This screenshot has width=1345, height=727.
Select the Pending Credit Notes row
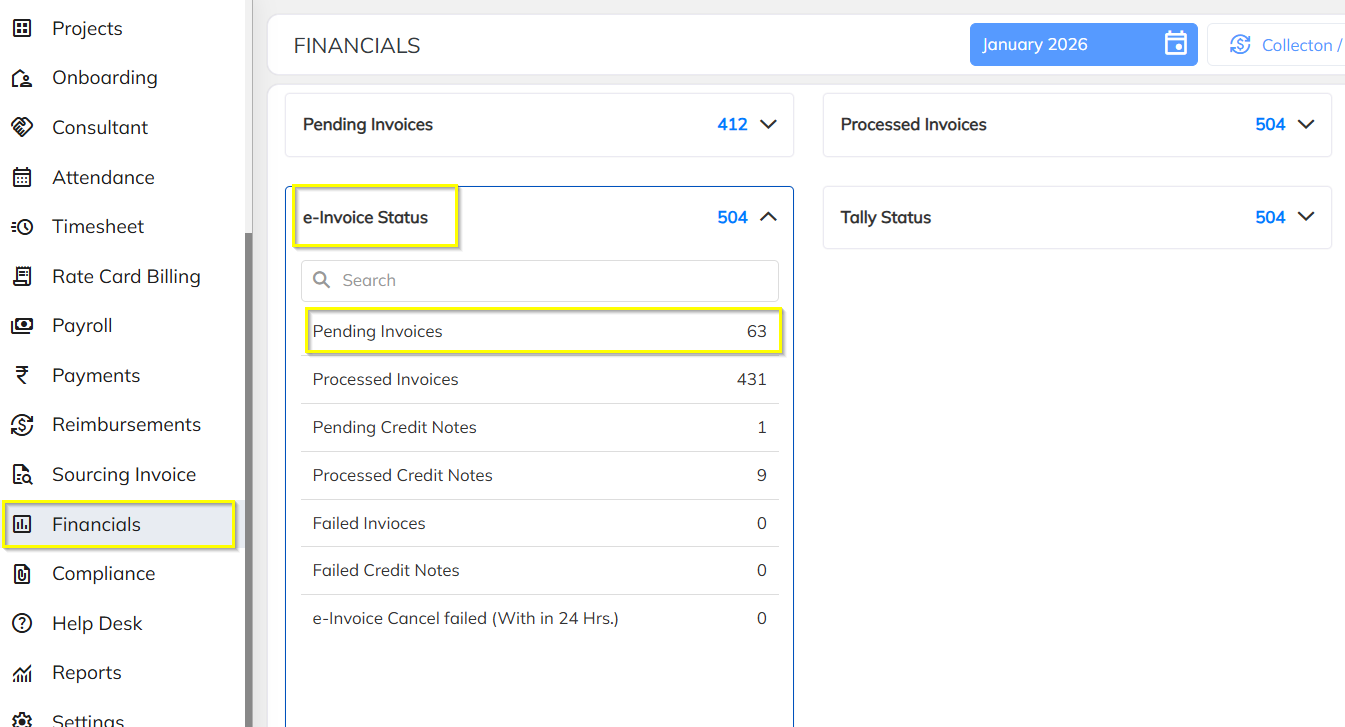tap(539, 428)
